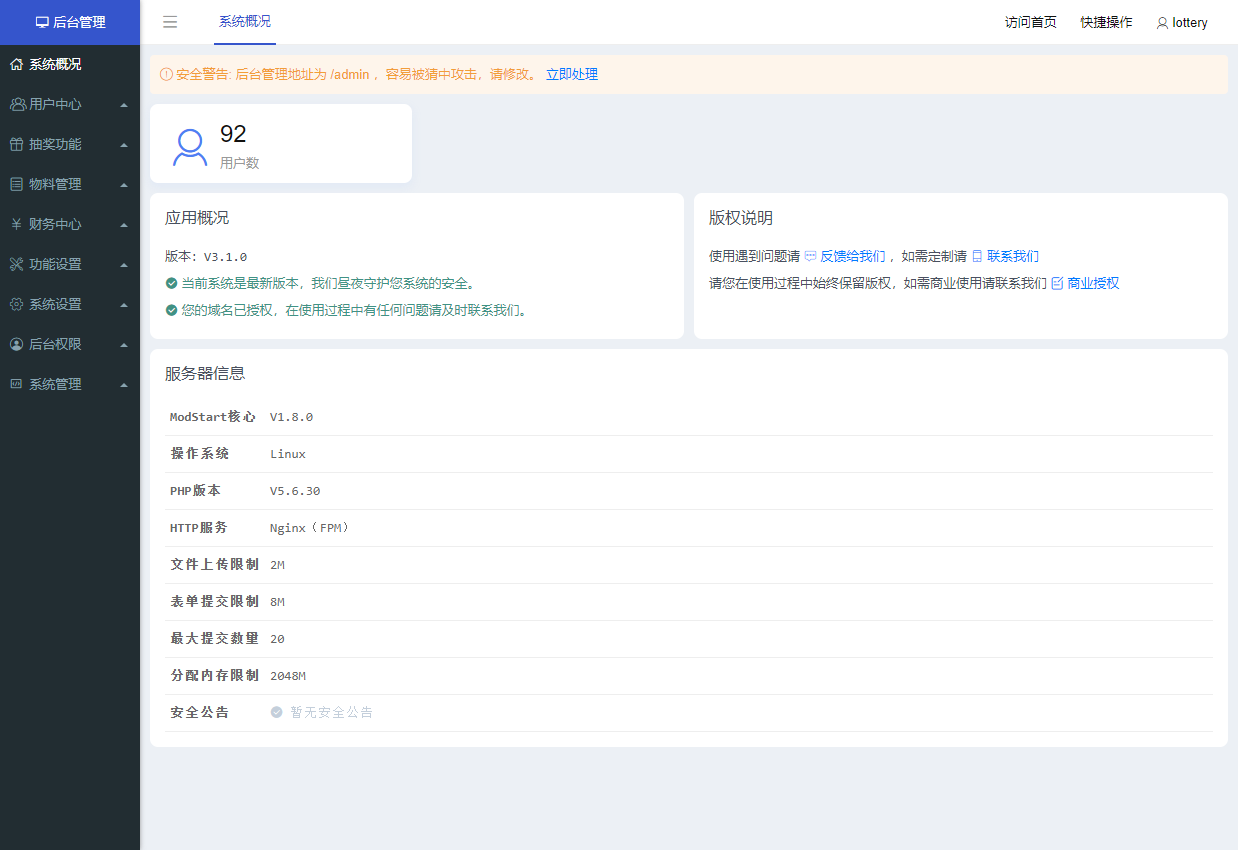Viewport: 1238px width, 850px height.
Task: Click the 版权说明 heading
Action: click(741, 218)
